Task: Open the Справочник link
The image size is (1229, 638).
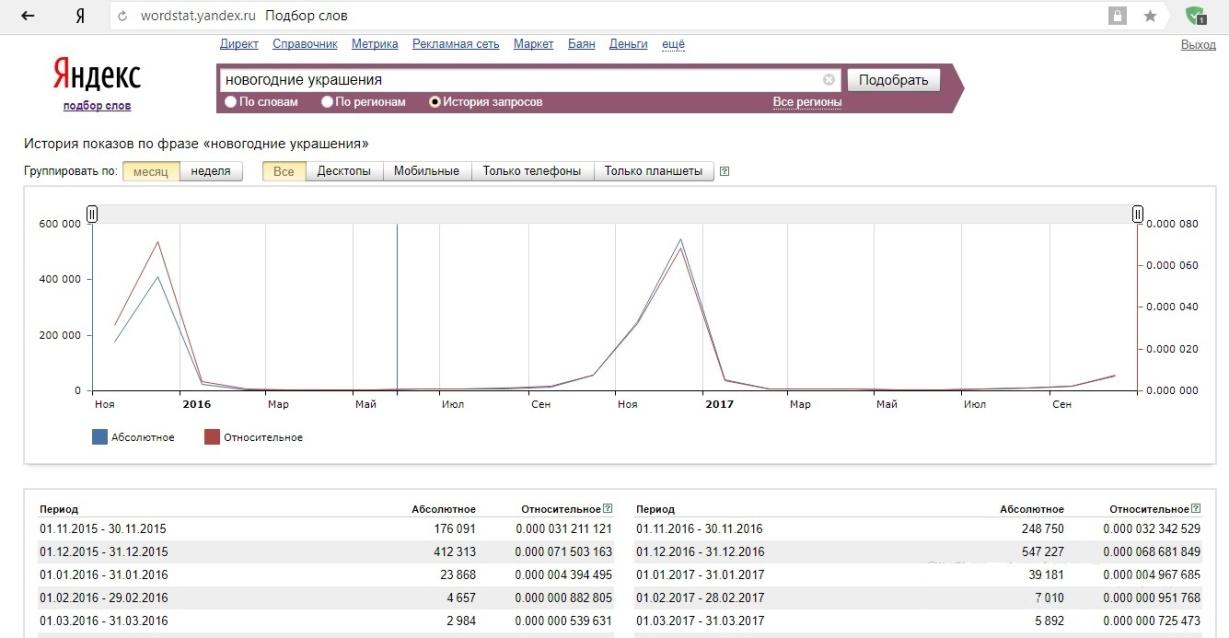Action: click(x=305, y=44)
